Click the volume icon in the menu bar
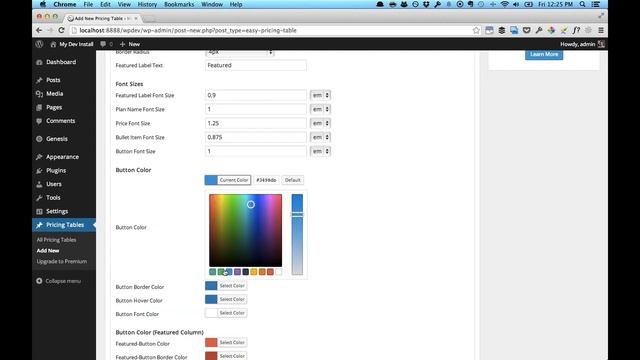The image size is (640, 360). [x=516, y=4]
